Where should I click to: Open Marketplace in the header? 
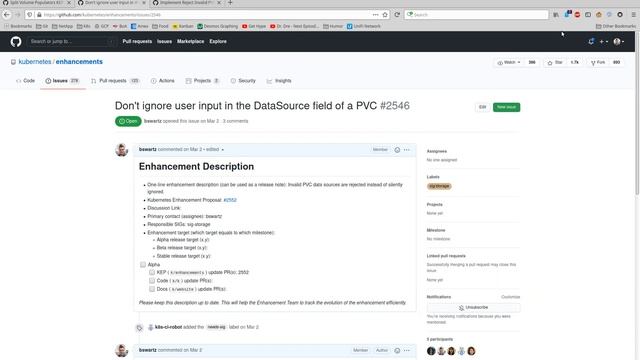(x=191, y=41)
